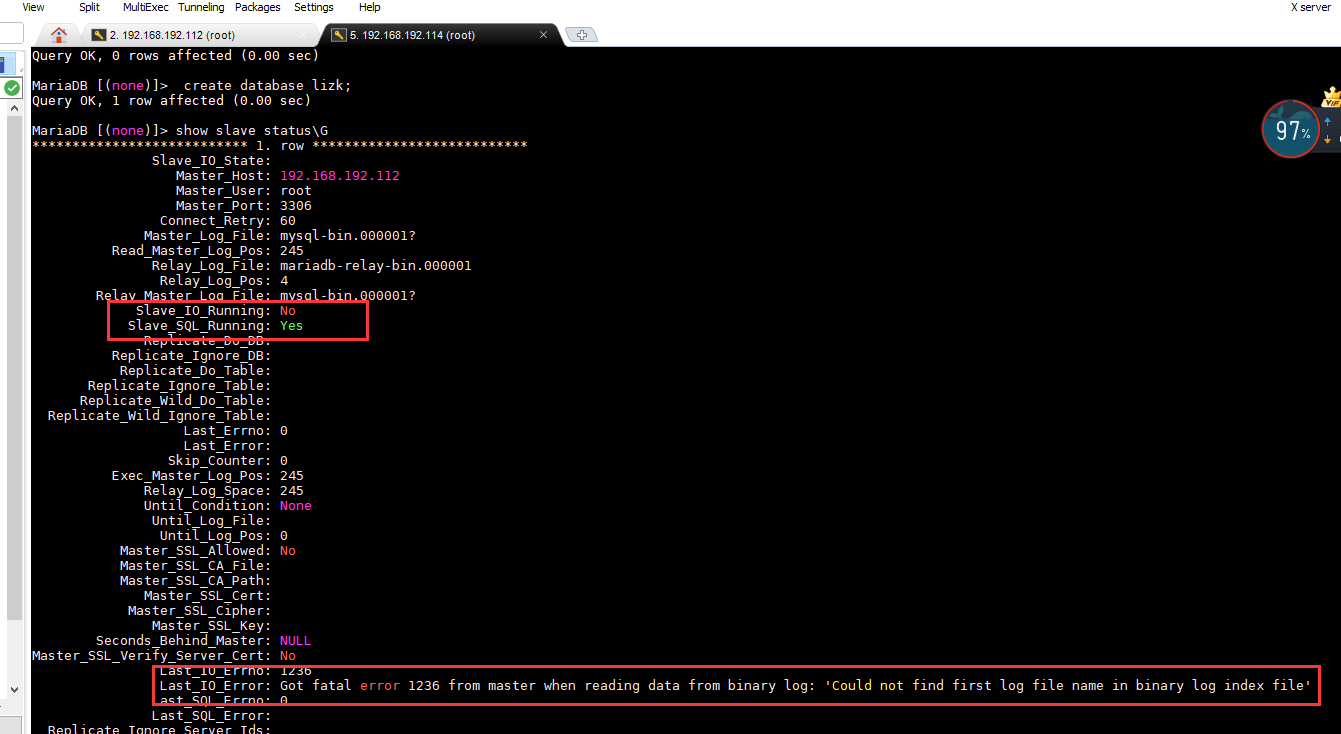Click sidebar scrollbar down arrow

(14, 689)
